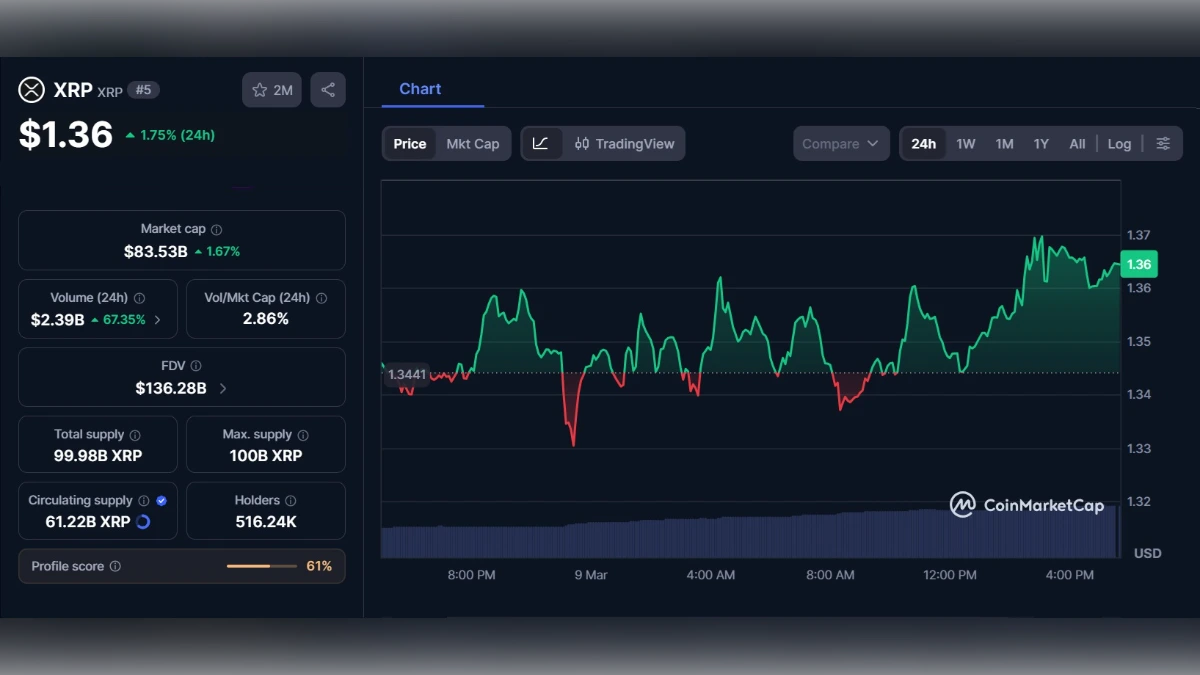Click the CoinMarketCap logo on the chart
Image resolution: width=1200 pixels, height=675 pixels.
(x=1025, y=506)
